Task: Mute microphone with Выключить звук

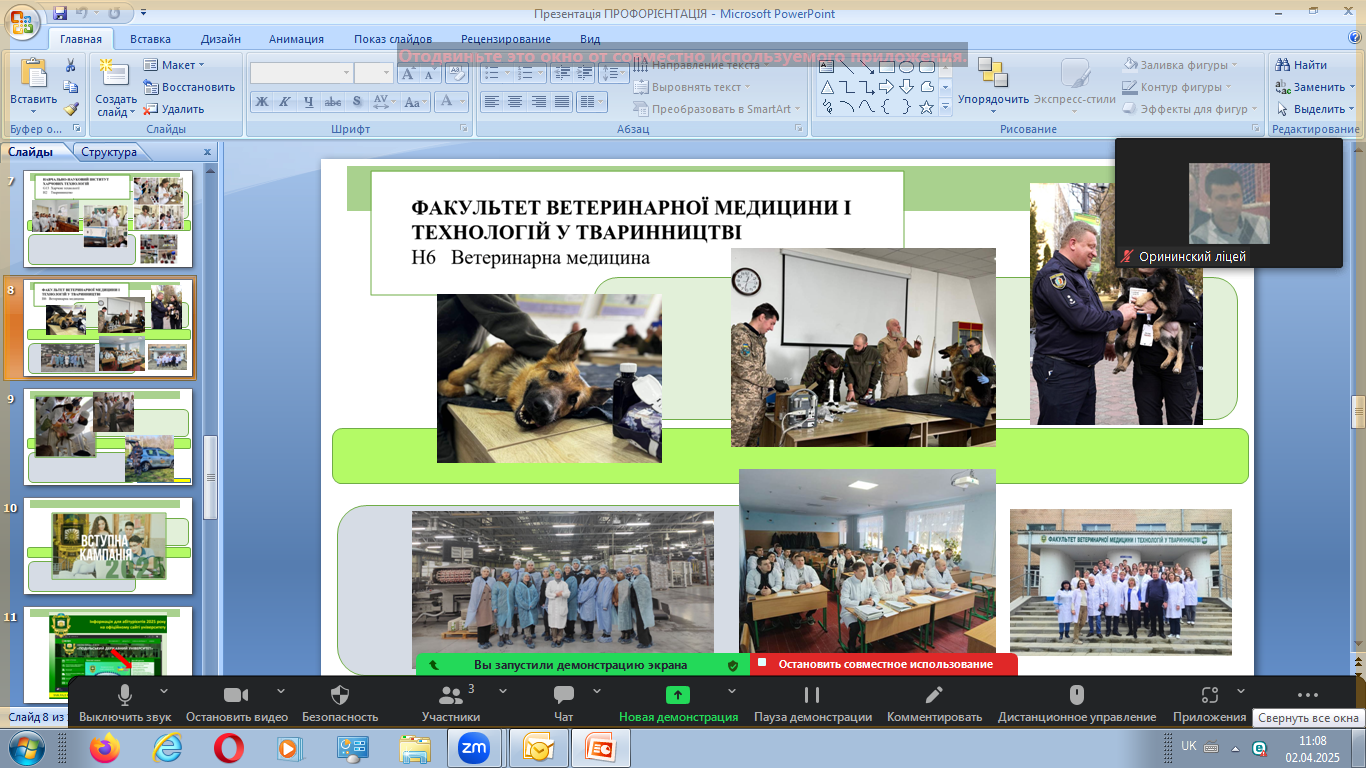Action: click(125, 695)
